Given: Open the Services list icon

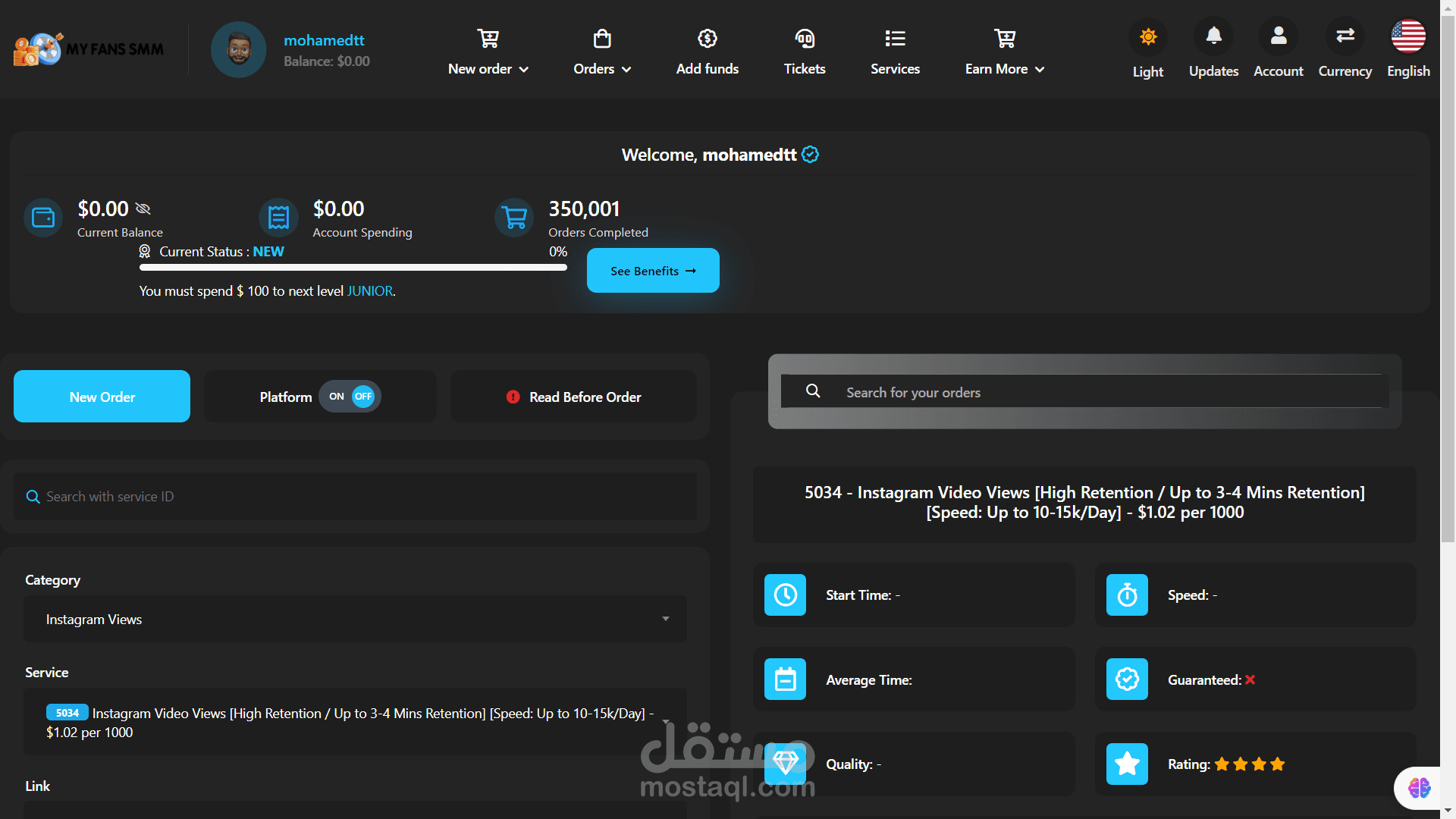Looking at the screenshot, I should point(895,39).
